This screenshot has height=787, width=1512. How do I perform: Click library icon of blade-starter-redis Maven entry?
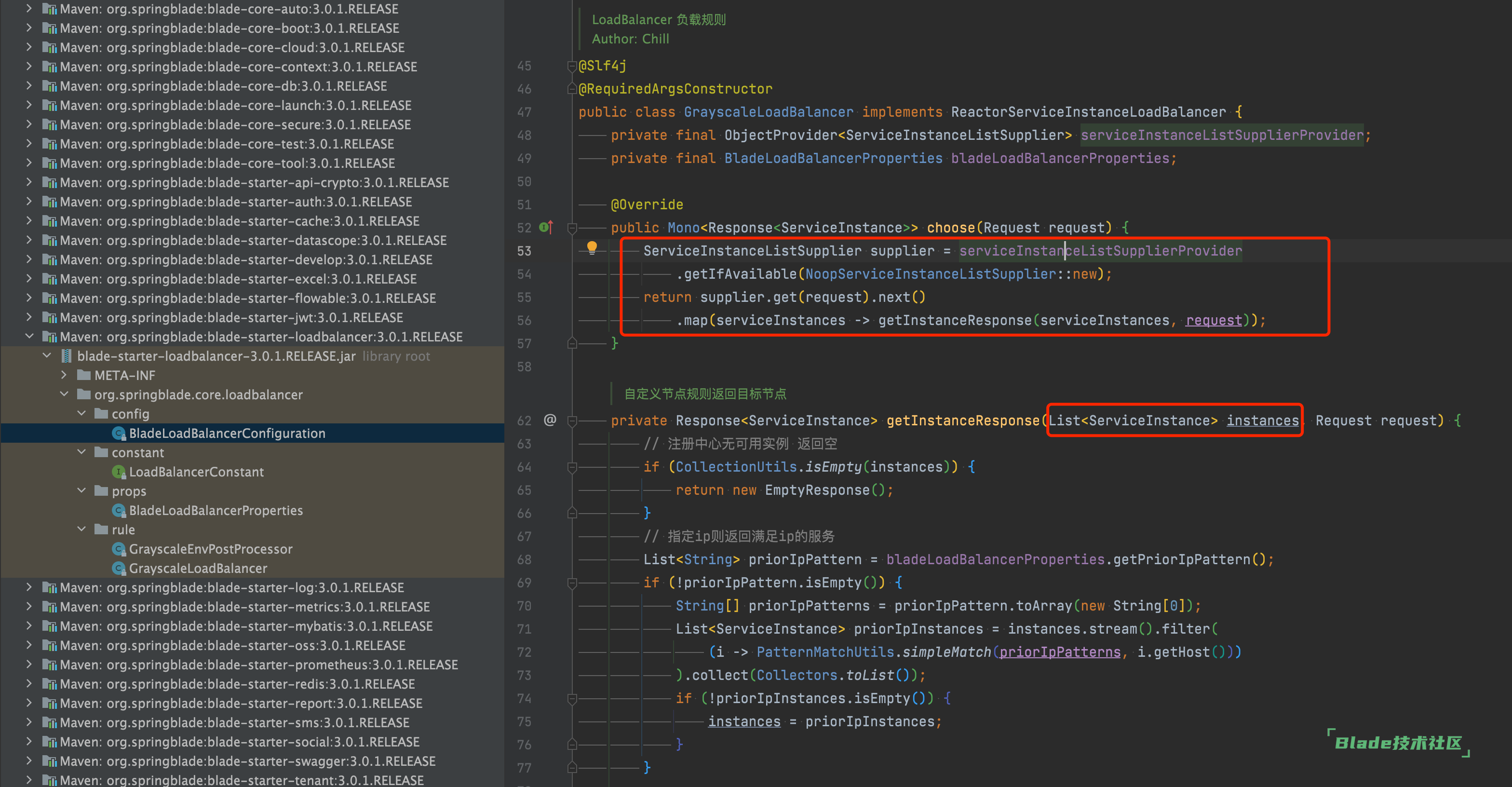coord(50,684)
